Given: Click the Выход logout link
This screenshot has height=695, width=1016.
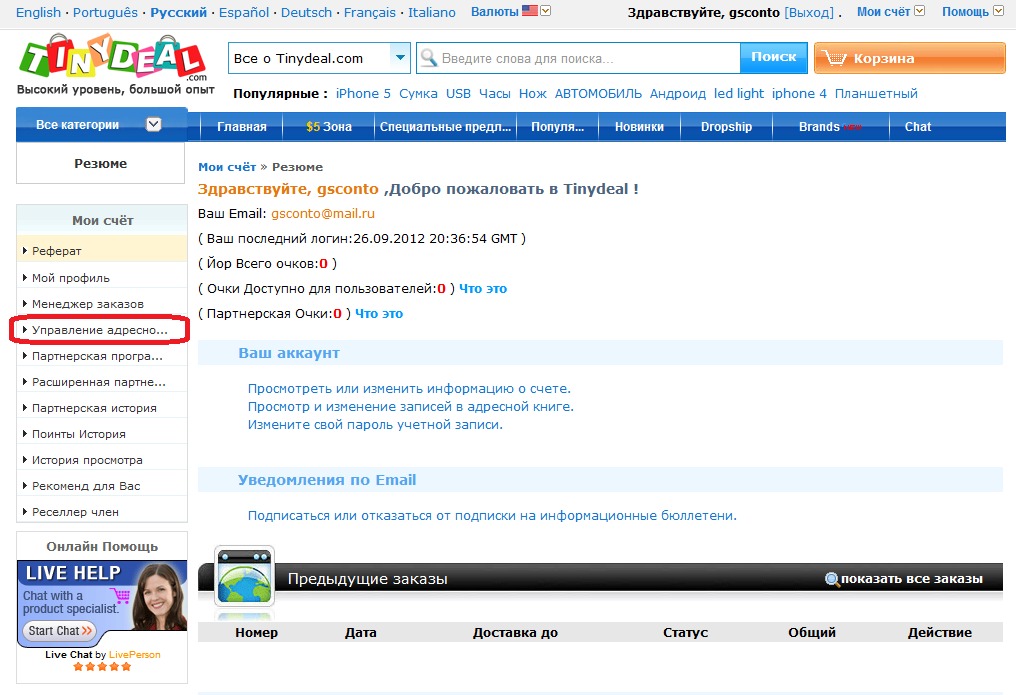Looking at the screenshot, I should 808,13.
